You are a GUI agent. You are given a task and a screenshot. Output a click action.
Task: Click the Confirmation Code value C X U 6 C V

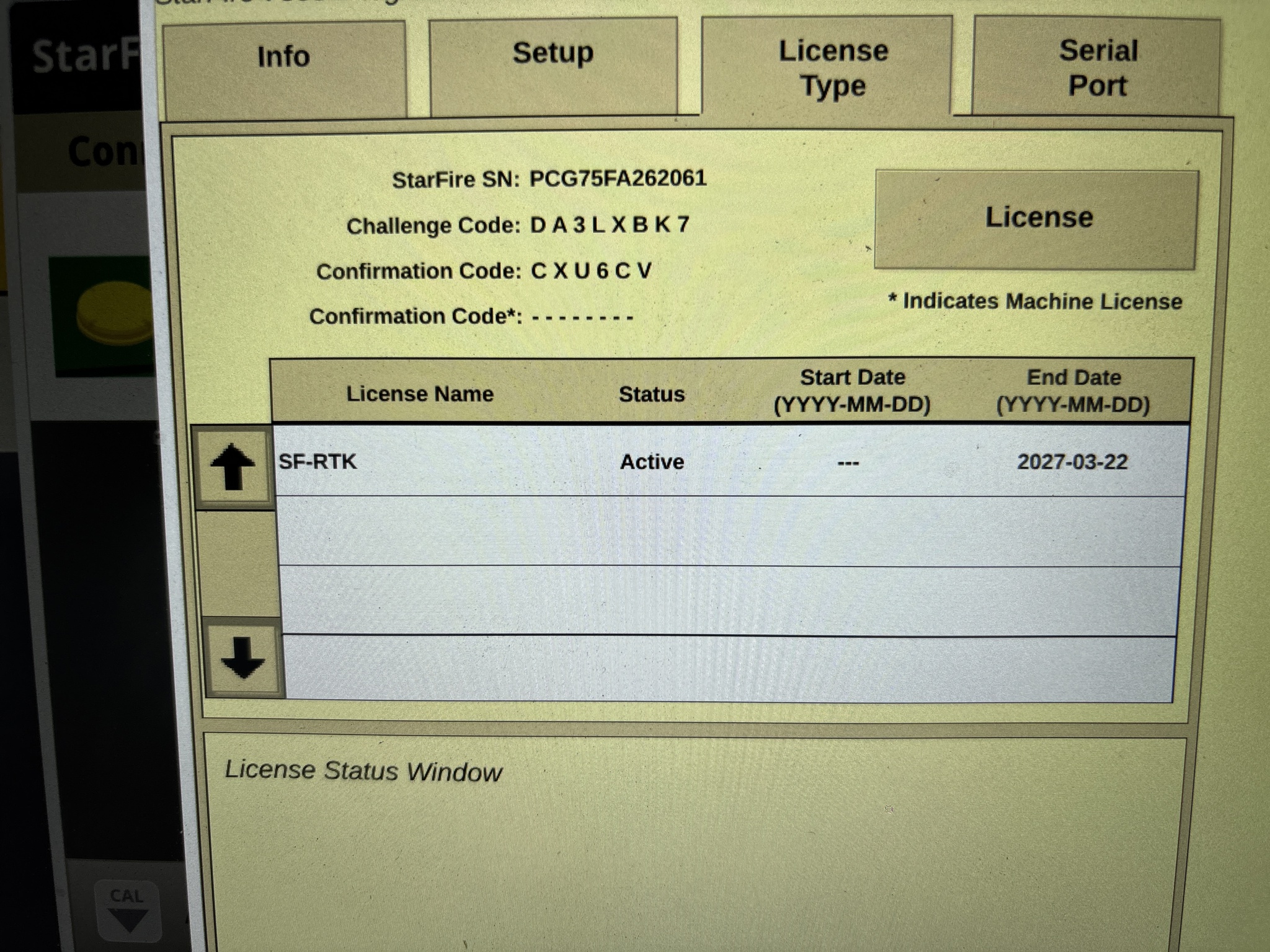591,270
